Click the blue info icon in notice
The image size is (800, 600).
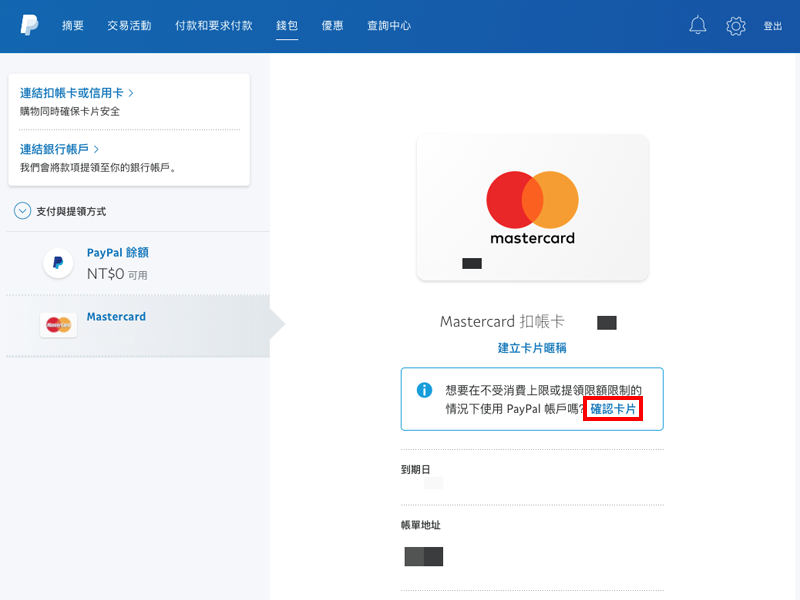tap(424, 390)
